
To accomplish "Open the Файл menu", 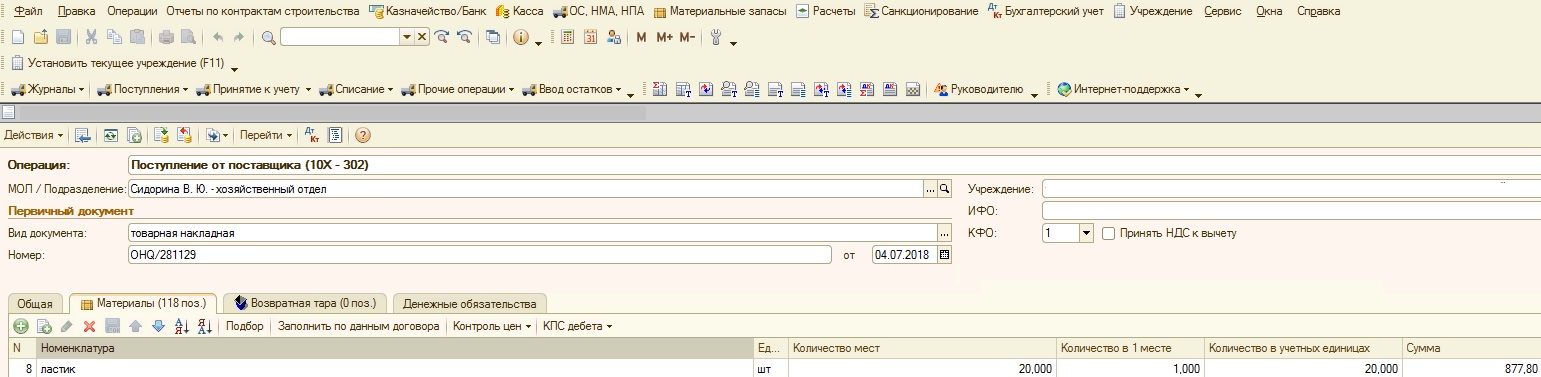I will [29, 11].
